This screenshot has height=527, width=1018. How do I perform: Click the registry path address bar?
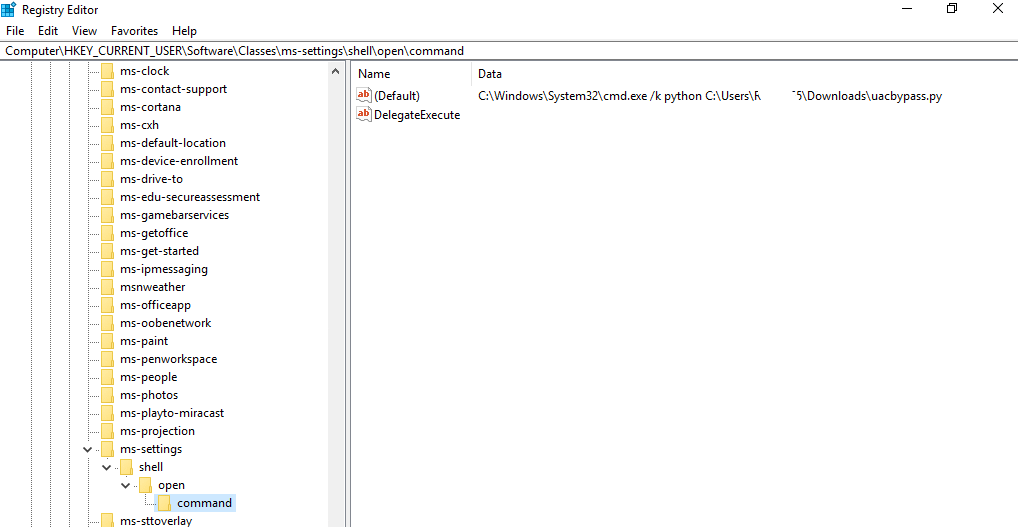click(x=509, y=51)
